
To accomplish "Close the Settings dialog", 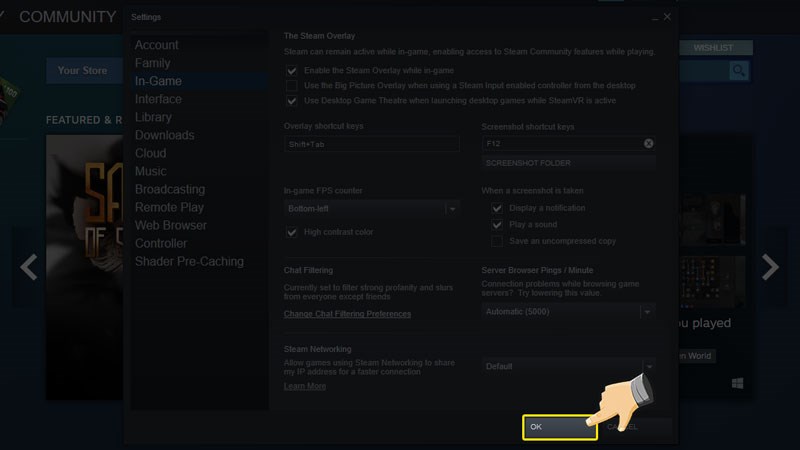I will (x=667, y=17).
